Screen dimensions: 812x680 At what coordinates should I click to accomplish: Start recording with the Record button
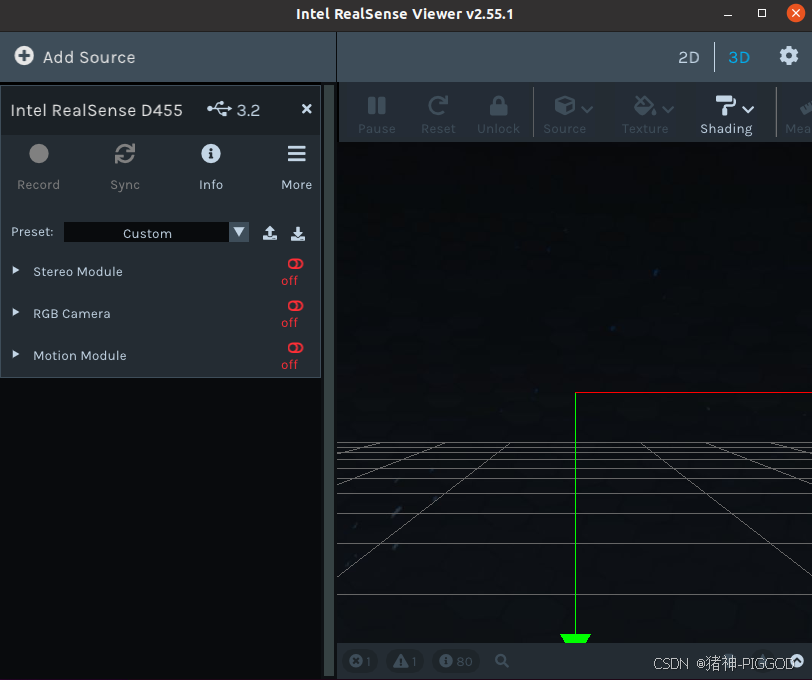[38, 167]
